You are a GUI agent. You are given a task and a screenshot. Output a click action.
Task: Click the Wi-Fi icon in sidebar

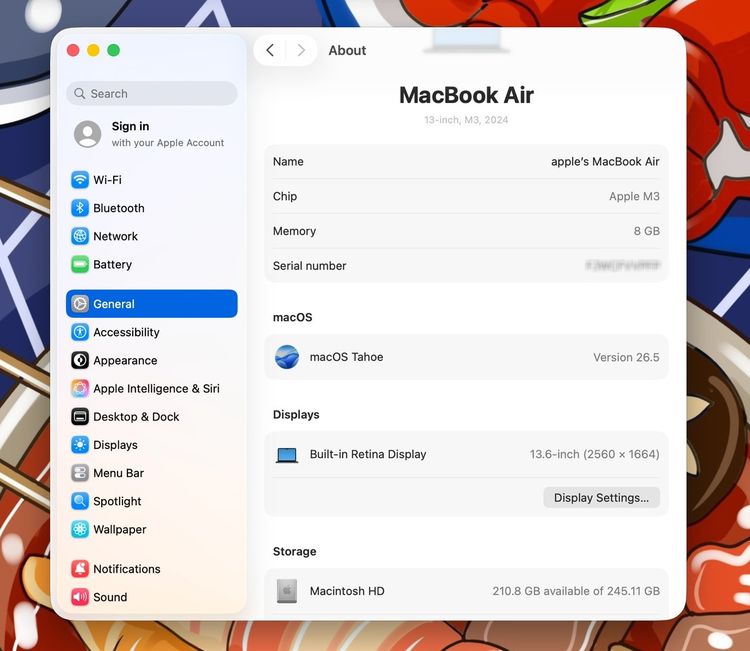click(80, 180)
